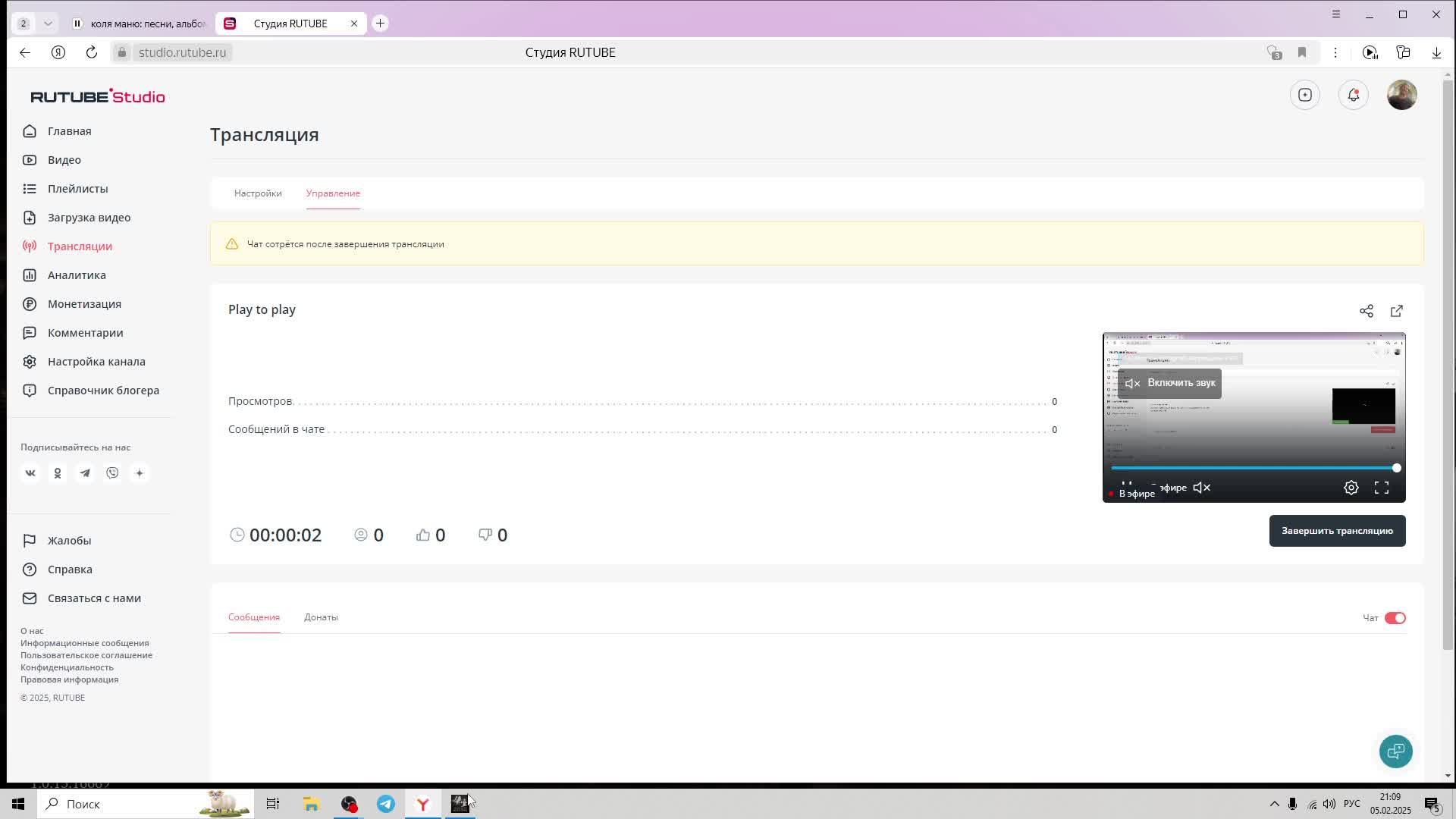Switch to the Донаты tab

(321, 617)
